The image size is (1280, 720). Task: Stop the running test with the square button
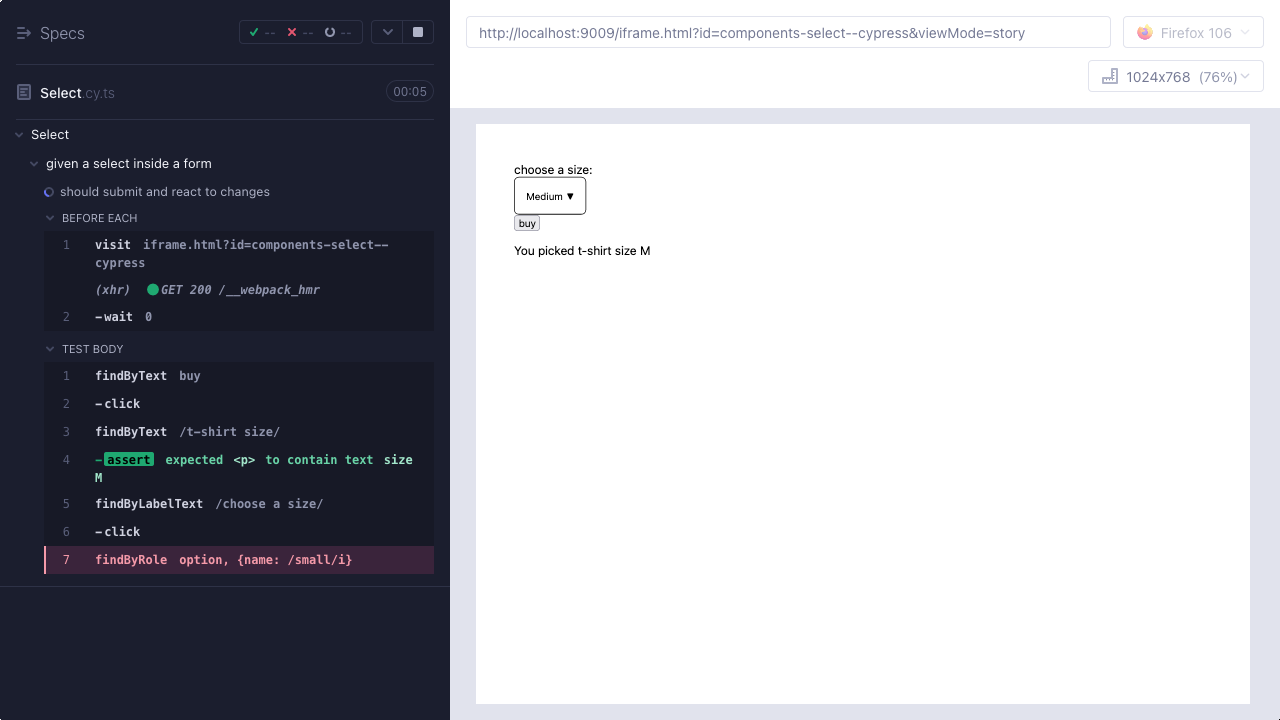coord(417,31)
